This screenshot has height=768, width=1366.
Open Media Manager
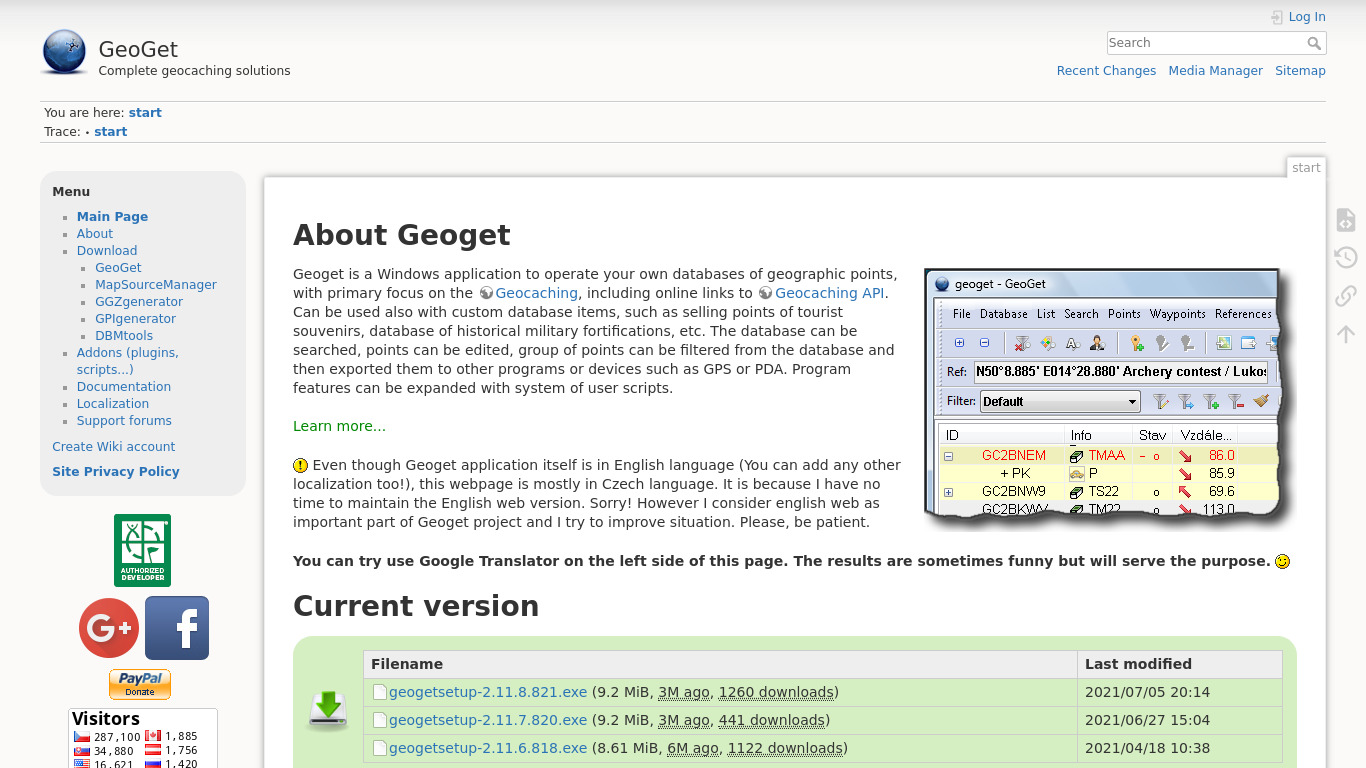[x=1215, y=71]
